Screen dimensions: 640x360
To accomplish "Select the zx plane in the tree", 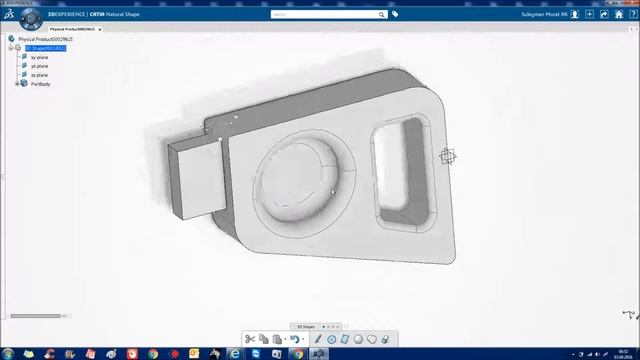I will point(39,75).
